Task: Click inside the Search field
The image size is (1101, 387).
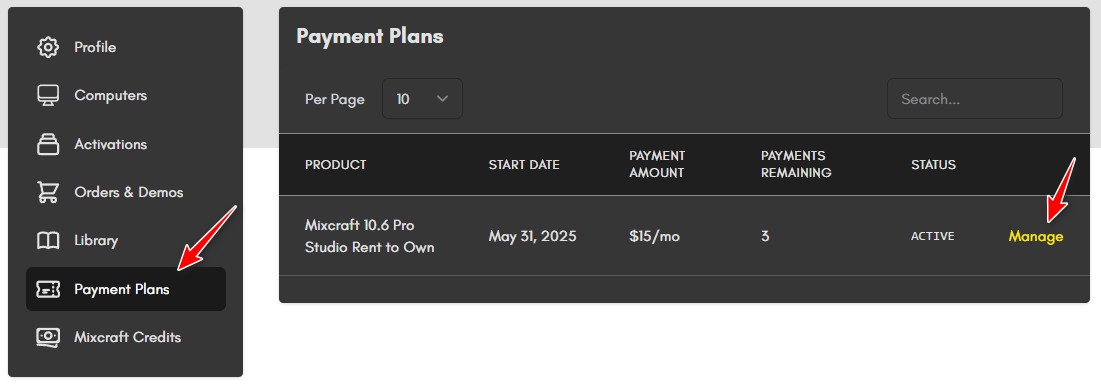Action: 975,99
